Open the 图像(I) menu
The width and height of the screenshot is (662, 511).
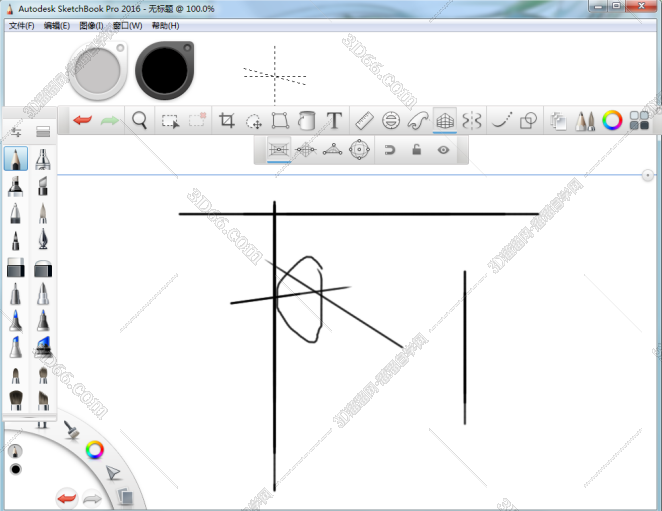pos(91,26)
